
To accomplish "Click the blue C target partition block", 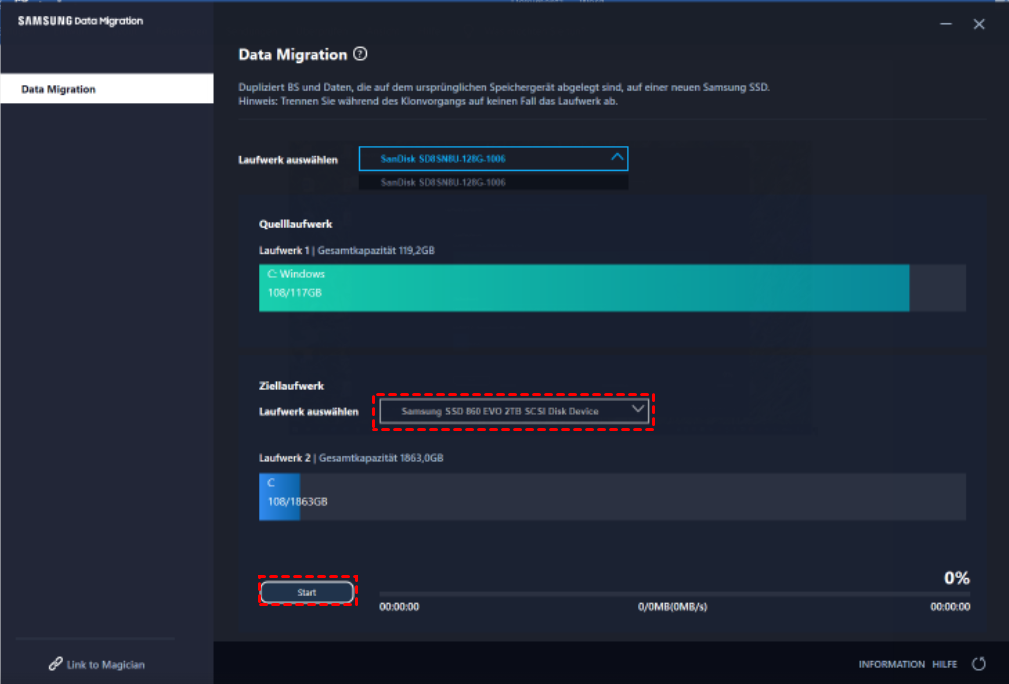I will click(x=279, y=497).
